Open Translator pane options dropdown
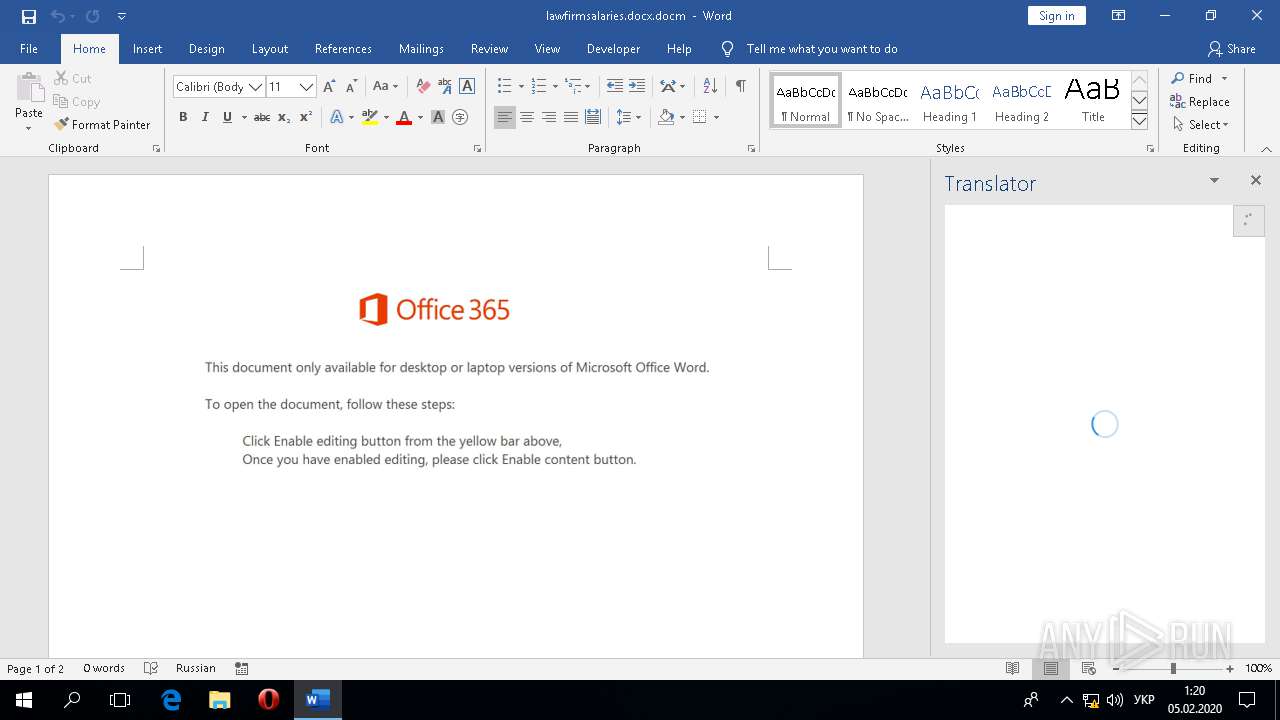Screen dimensions: 1280x720 1214,181
